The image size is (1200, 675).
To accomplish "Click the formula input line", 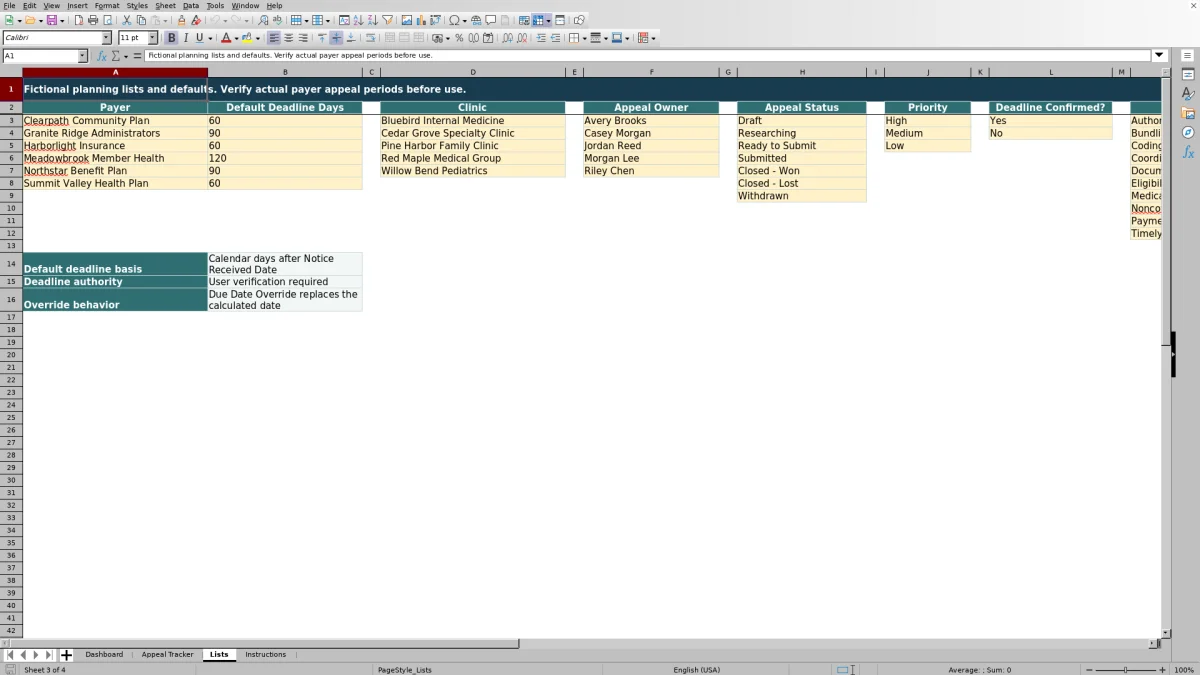I will (648, 56).
